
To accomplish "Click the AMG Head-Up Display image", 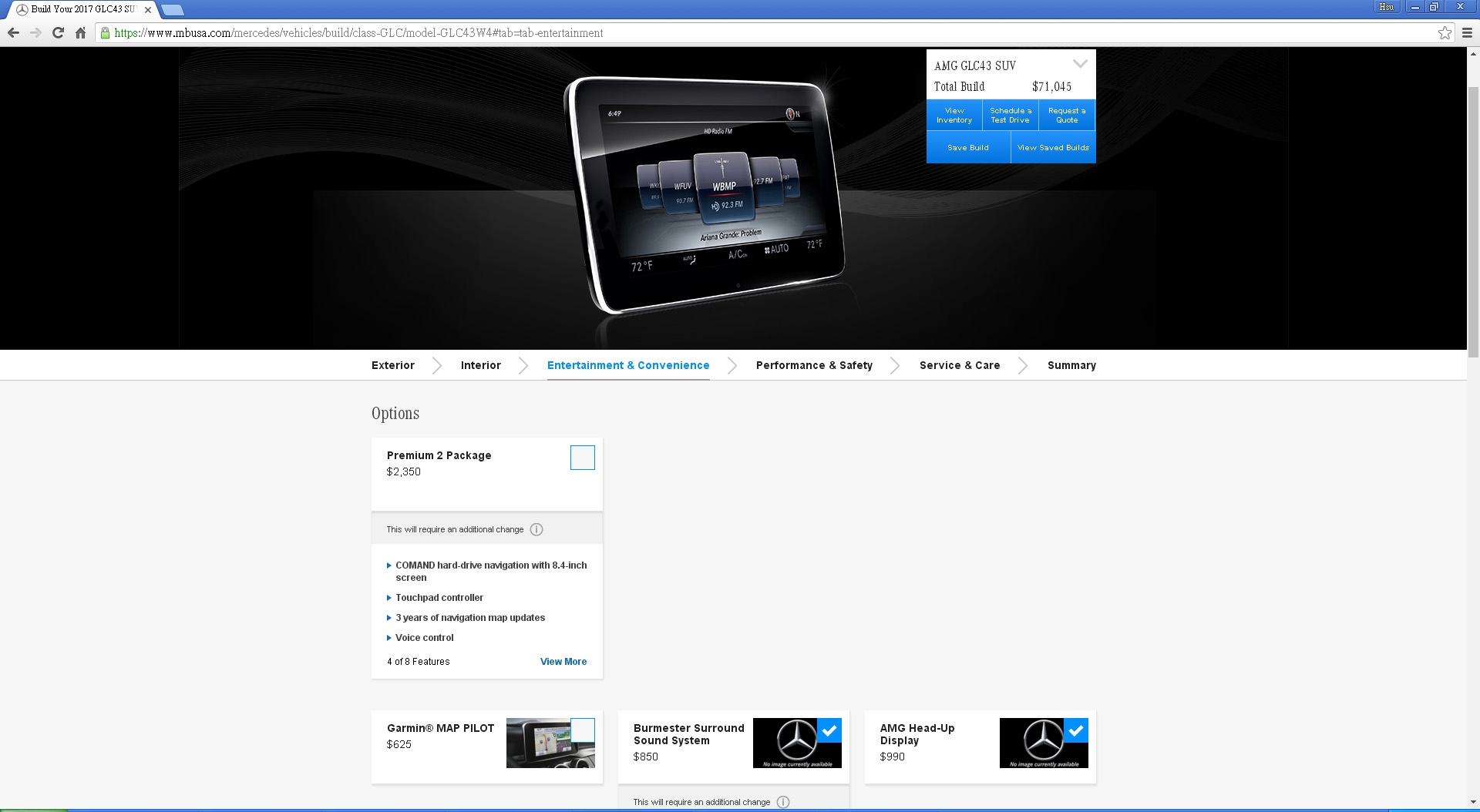I will coord(1044,743).
